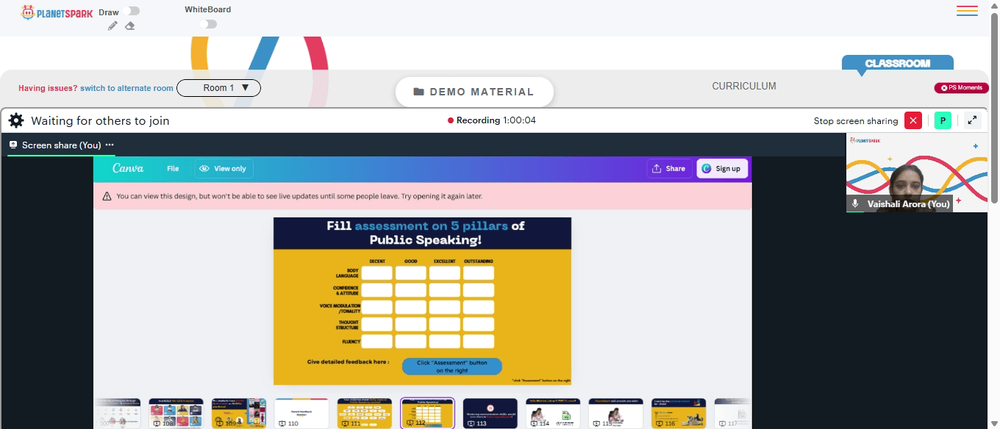Click the warning triangle icon in banner
1000x429 pixels.
pos(107,196)
